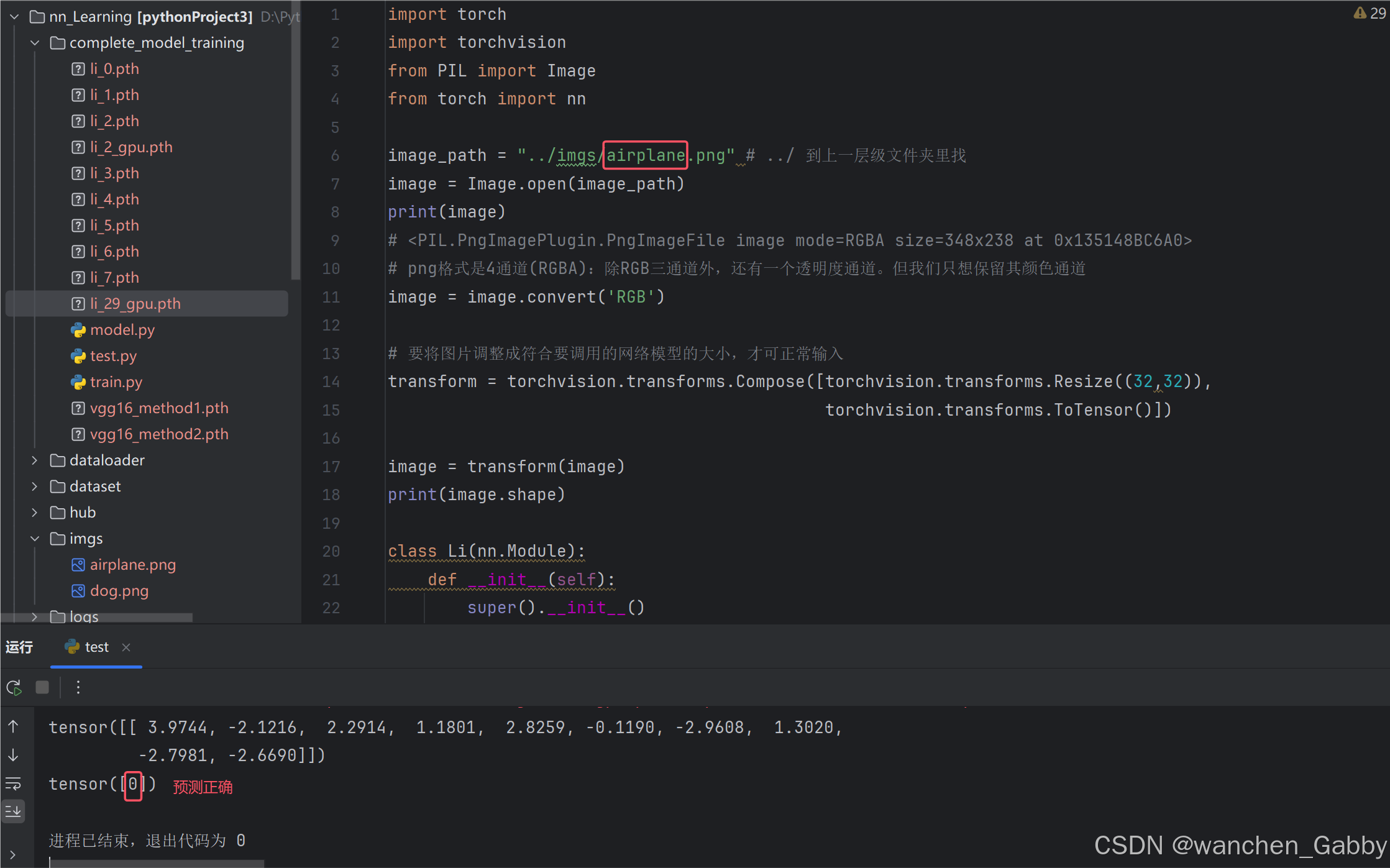Expand hidden tool buttons in run panel

point(13,855)
